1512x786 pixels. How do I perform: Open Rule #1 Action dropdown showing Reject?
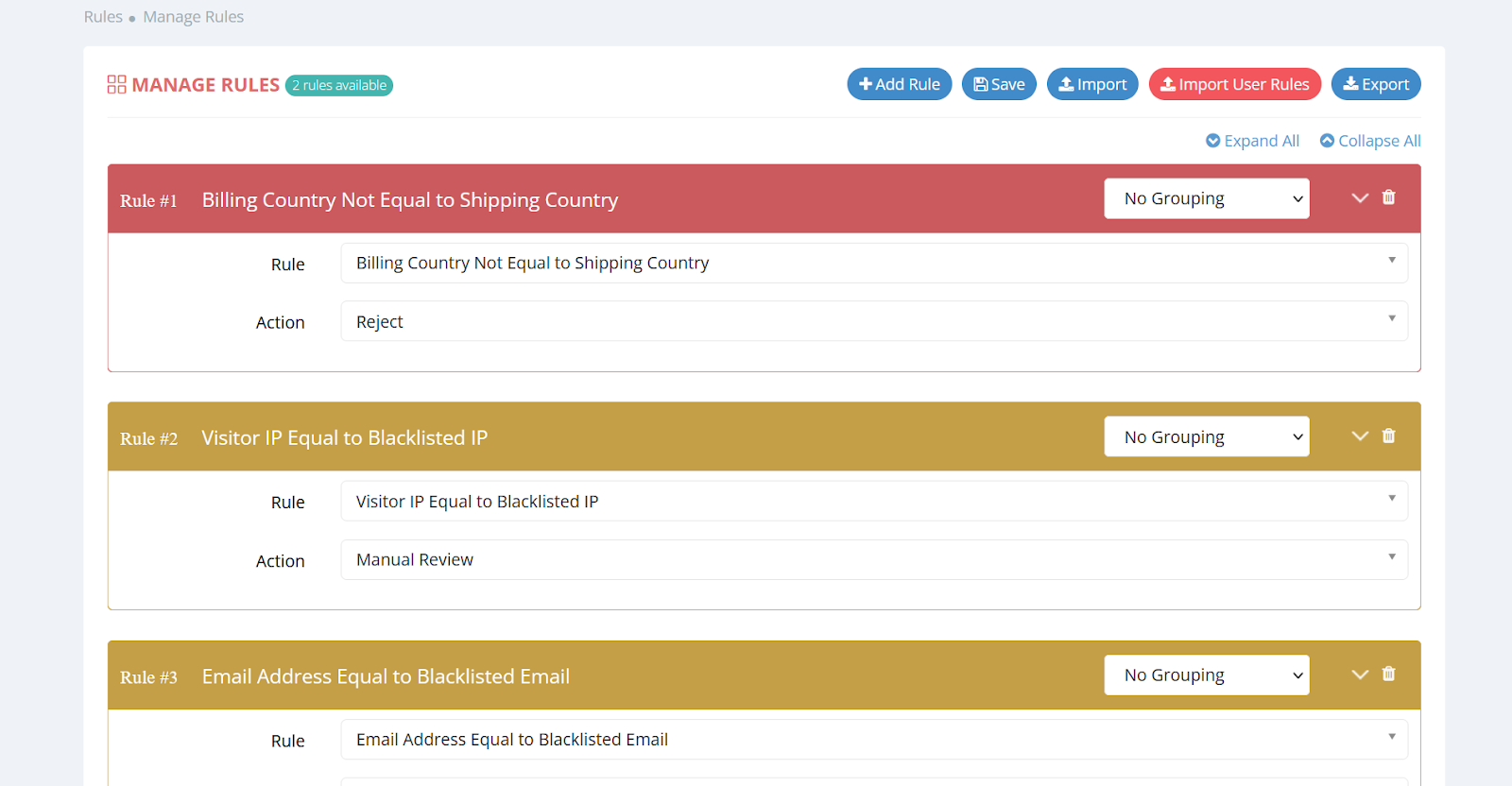click(x=874, y=321)
